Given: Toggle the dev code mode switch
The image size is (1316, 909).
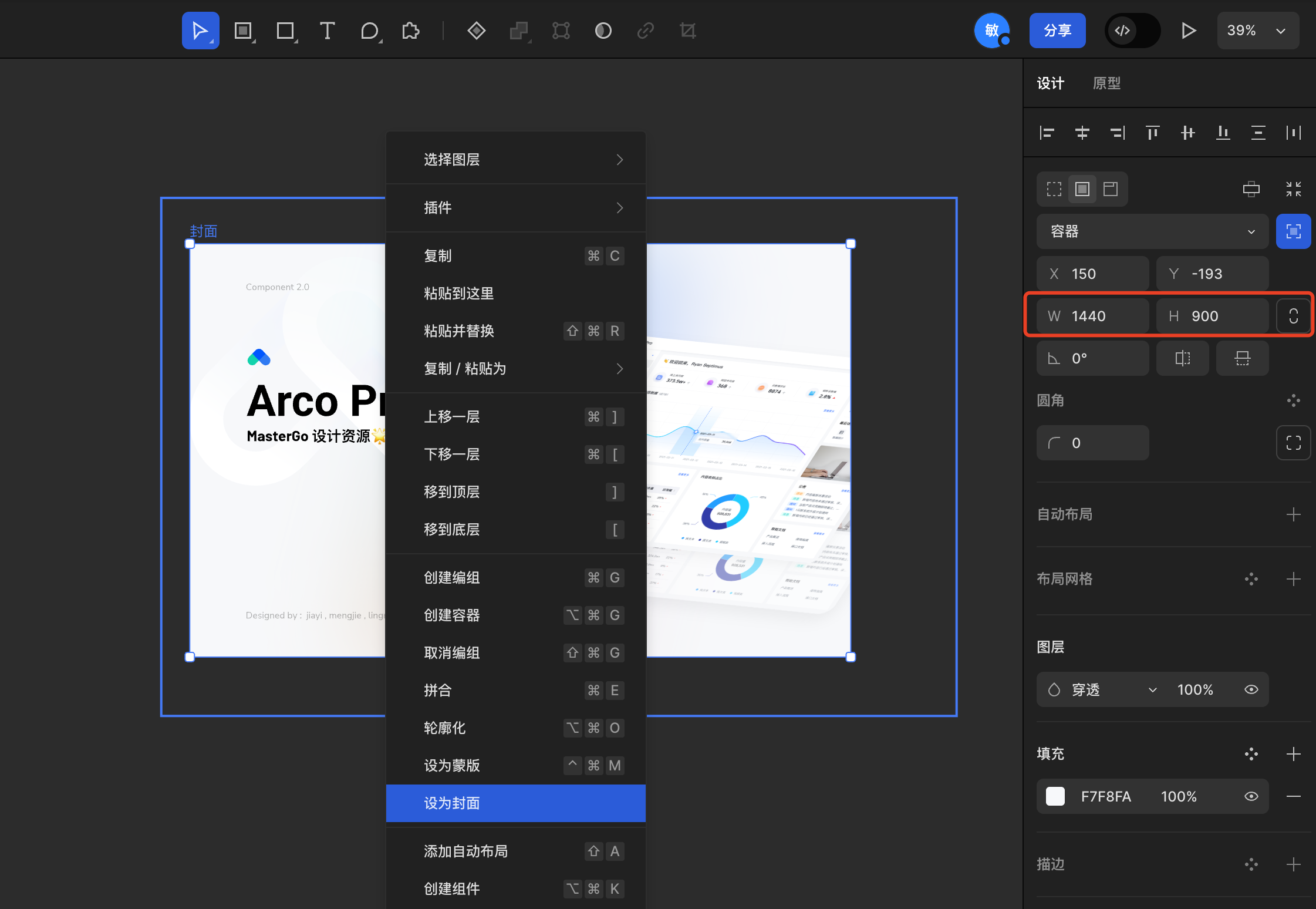Looking at the screenshot, I should click(x=1132, y=31).
